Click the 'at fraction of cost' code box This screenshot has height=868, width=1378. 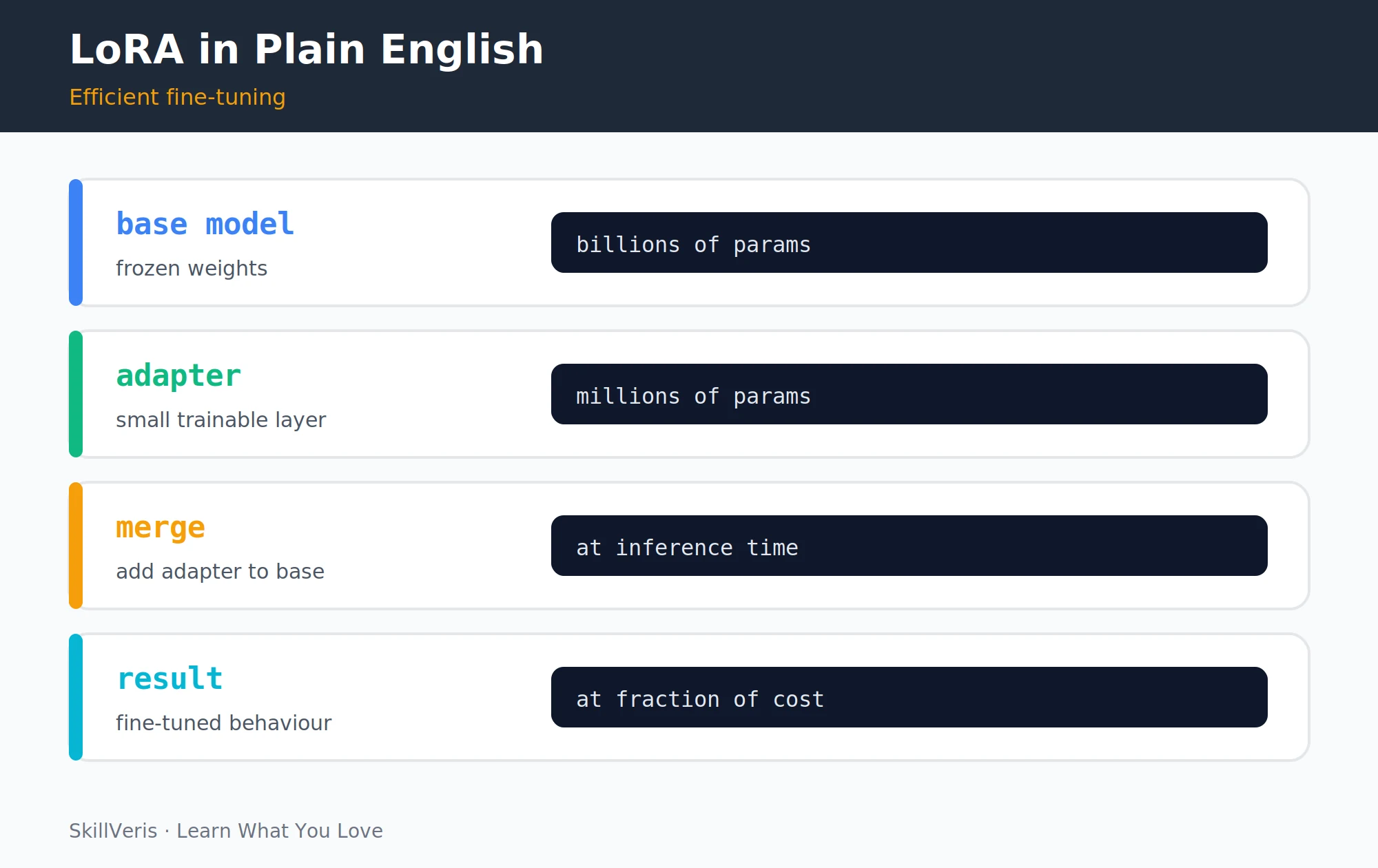pos(909,697)
